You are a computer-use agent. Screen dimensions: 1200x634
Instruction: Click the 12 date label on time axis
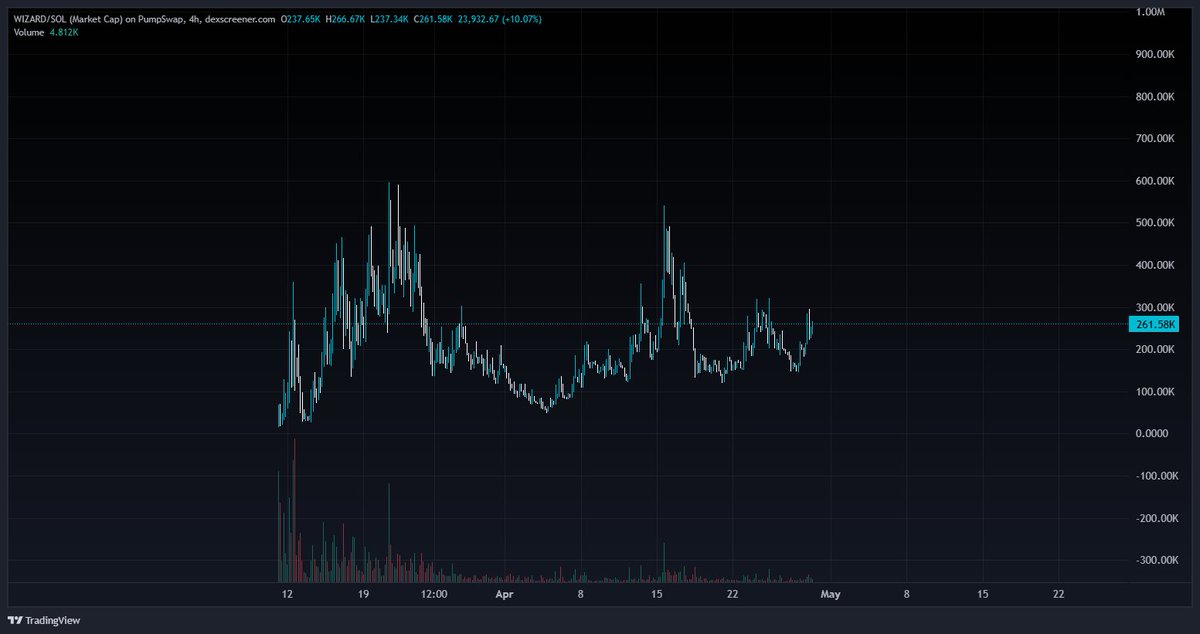tap(288, 594)
